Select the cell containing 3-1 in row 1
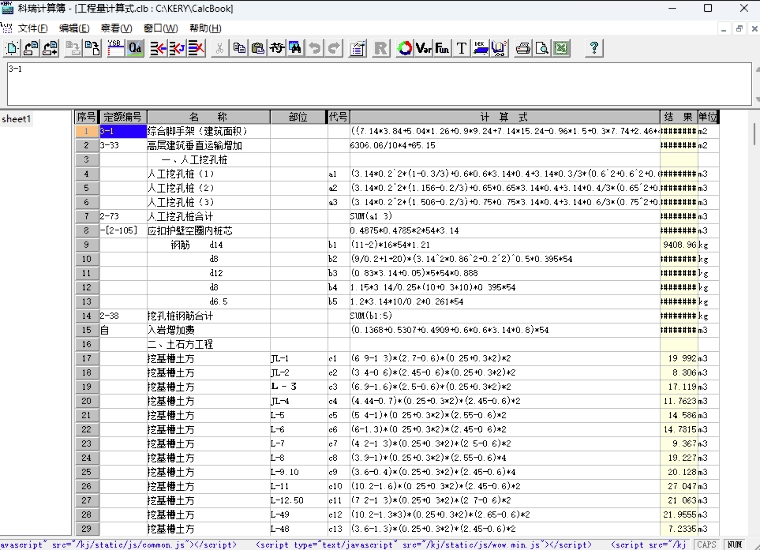Viewport: 760px width, 550px height. click(122, 131)
